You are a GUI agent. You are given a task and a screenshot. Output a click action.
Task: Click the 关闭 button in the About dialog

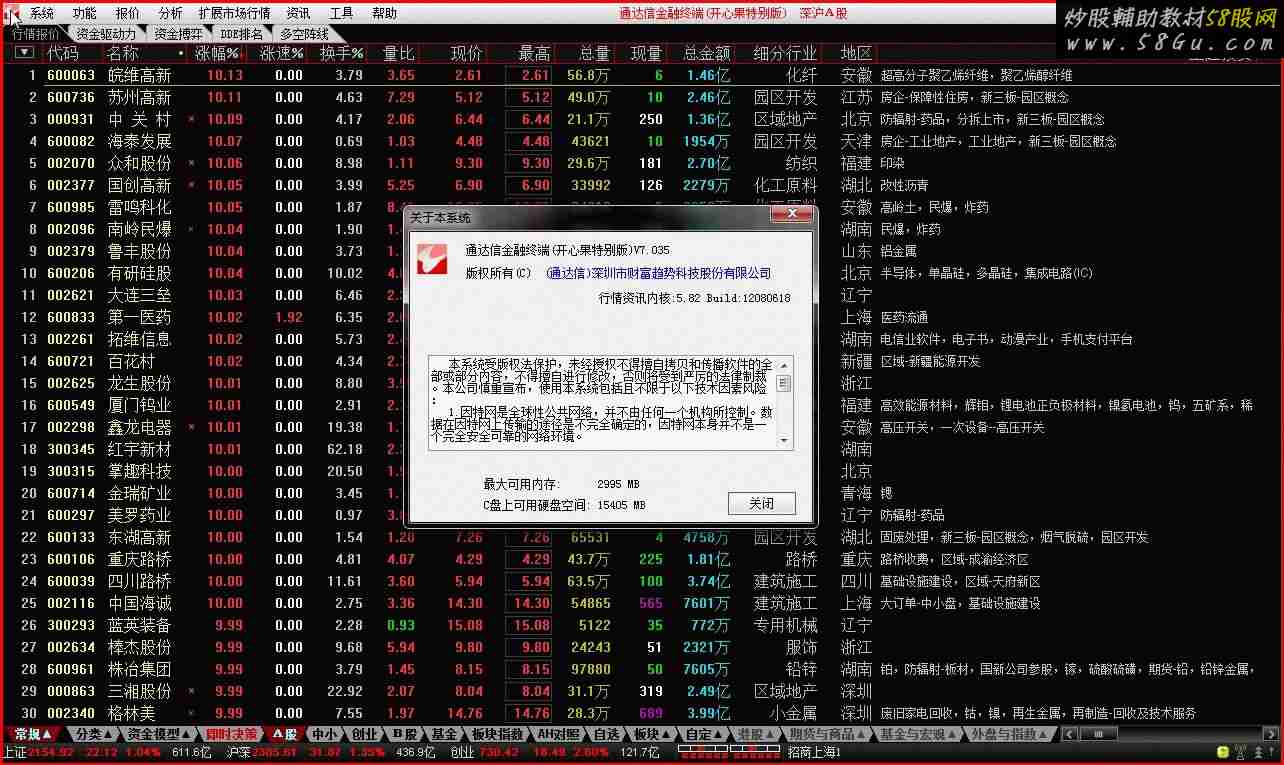tap(762, 503)
